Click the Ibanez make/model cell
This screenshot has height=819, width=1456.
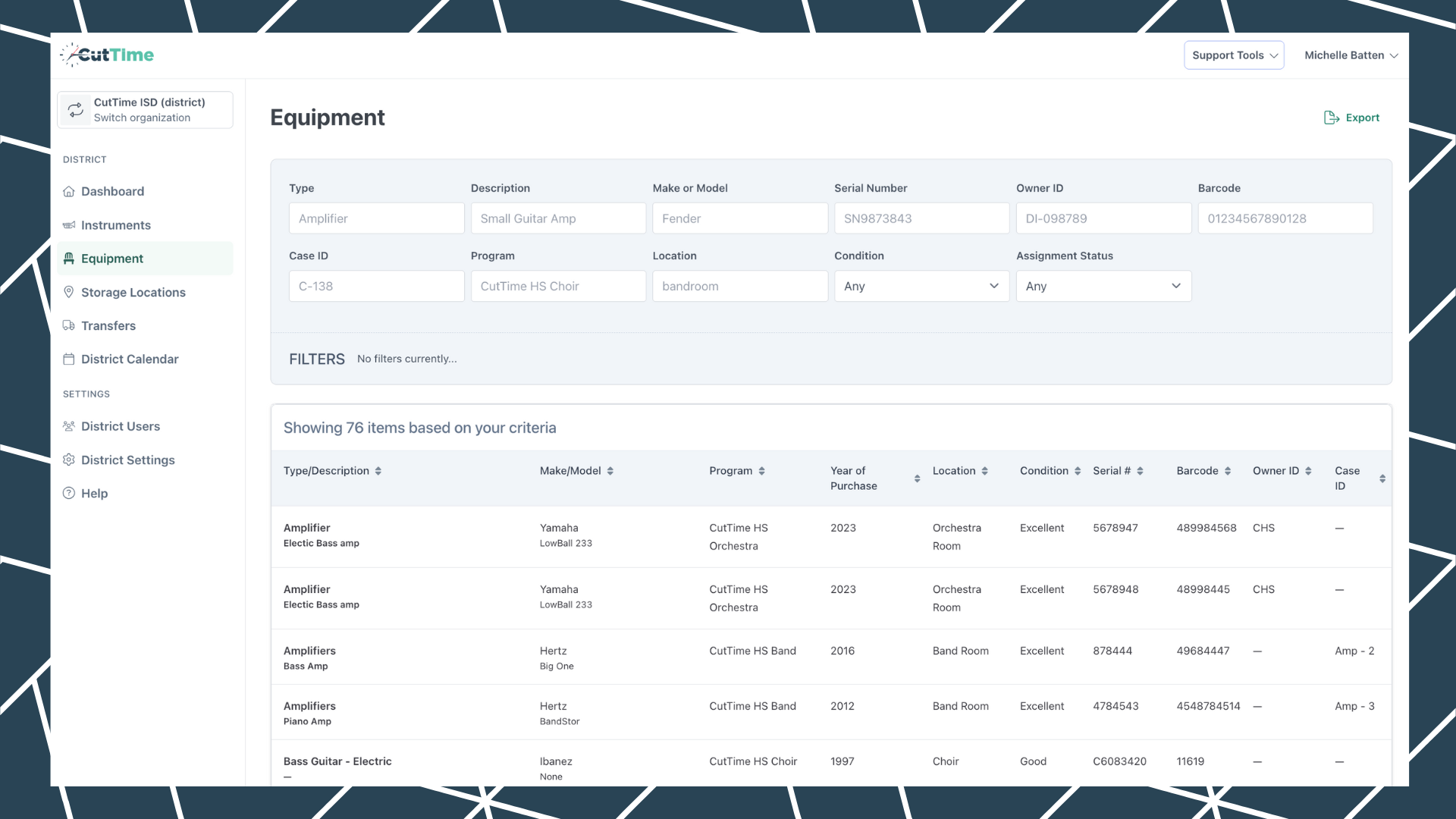(556, 768)
